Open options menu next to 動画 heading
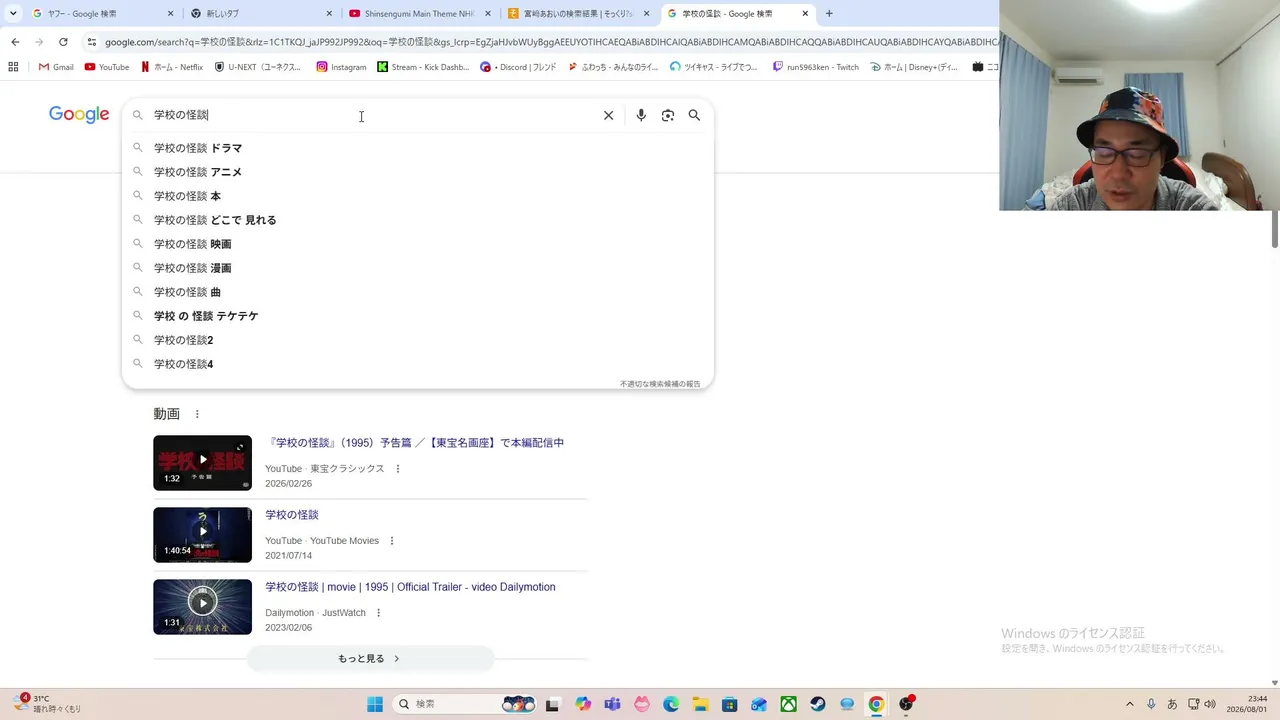The height and width of the screenshot is (720, 1280). 197,414
